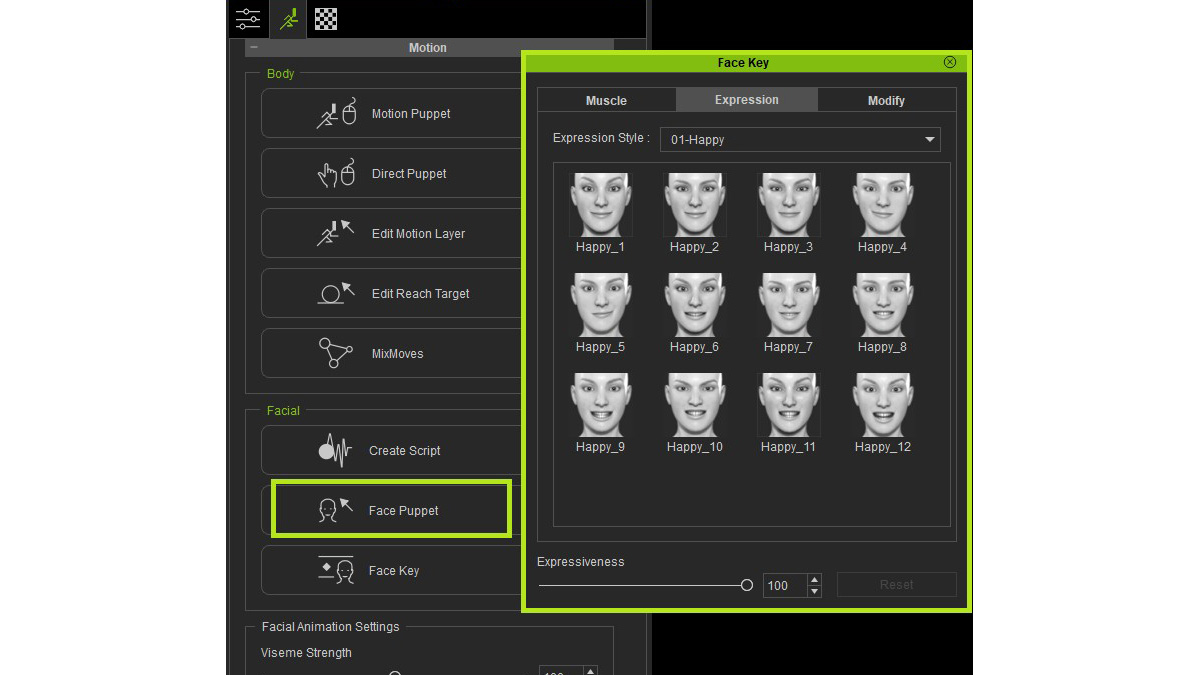Select the running figure motion tab icon
The height and width of the screenshot is (675, 1200).
click(x=288, y=18)
